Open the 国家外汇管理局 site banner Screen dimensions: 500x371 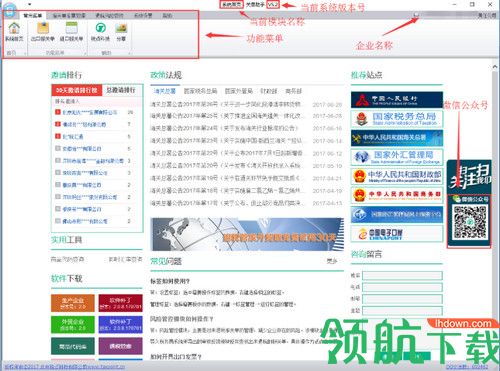coord(397,157)
